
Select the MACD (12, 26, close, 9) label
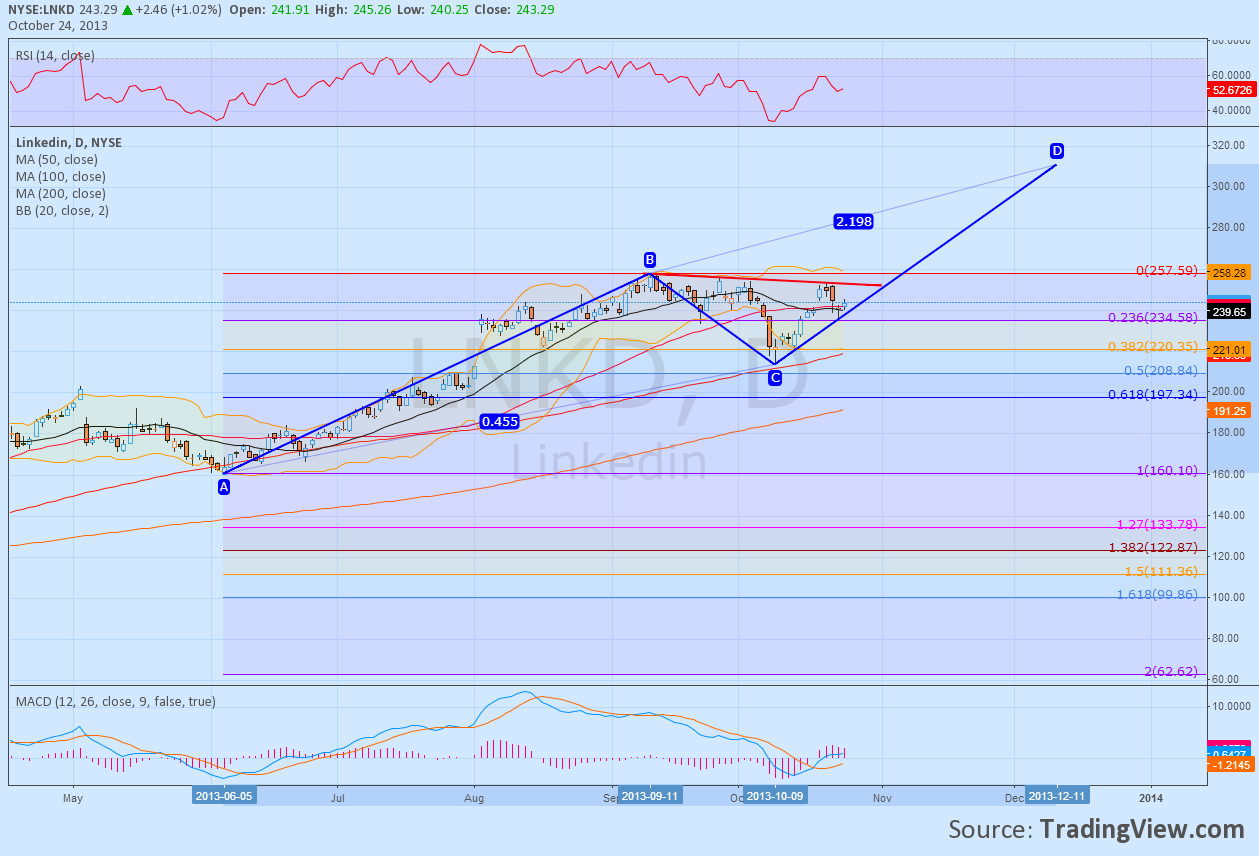point(115,702)
